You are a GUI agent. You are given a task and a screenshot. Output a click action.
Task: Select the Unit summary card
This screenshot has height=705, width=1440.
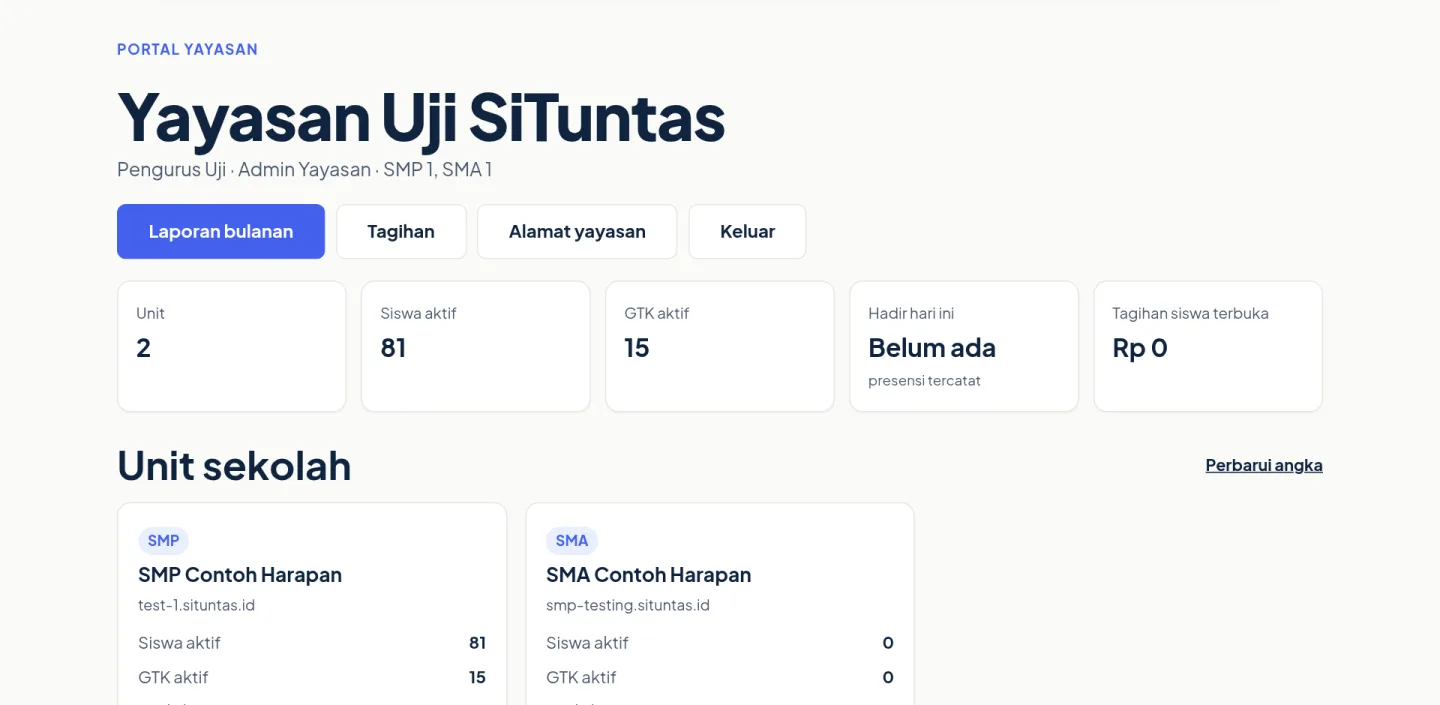[232, 346]
